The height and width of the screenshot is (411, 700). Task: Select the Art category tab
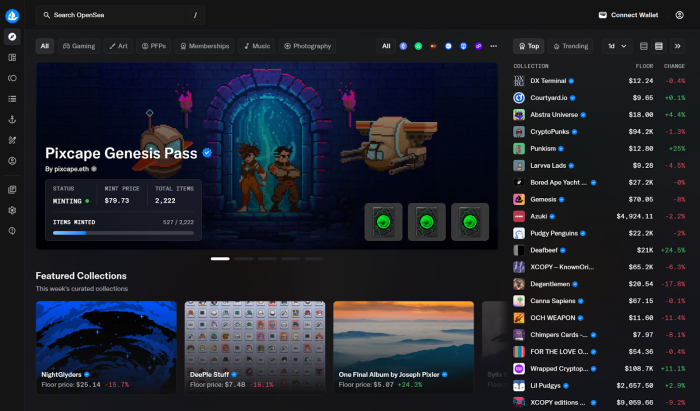[x=119, y=46]
